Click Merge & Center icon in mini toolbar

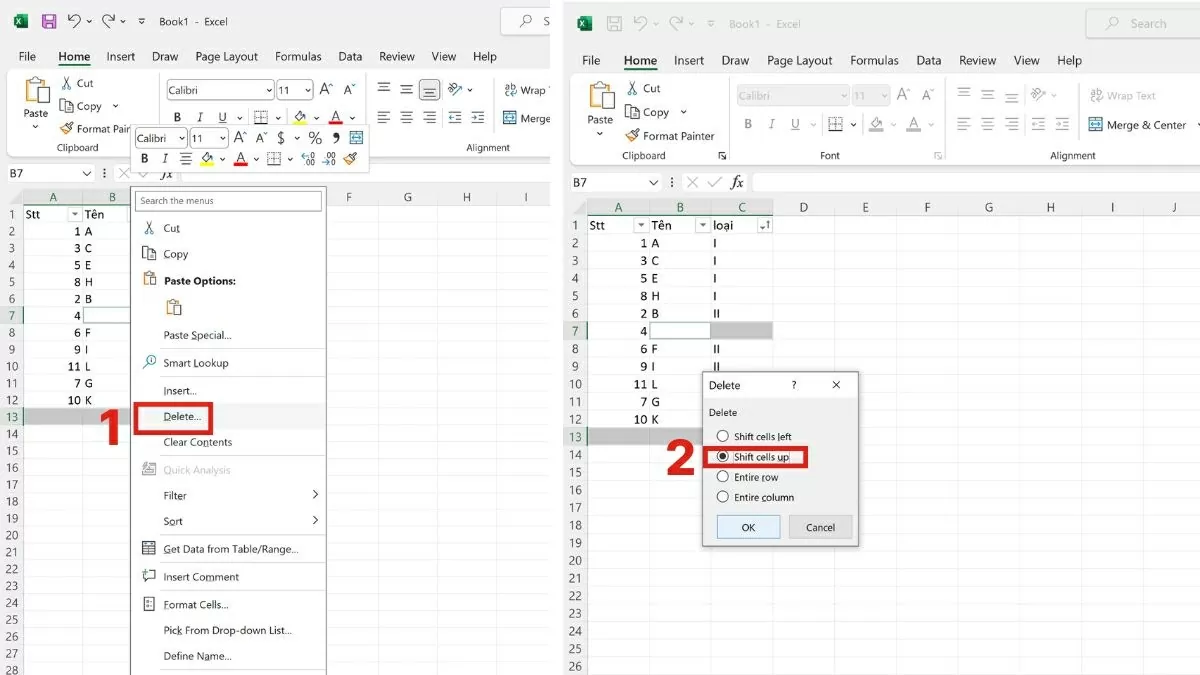(356, 138)
